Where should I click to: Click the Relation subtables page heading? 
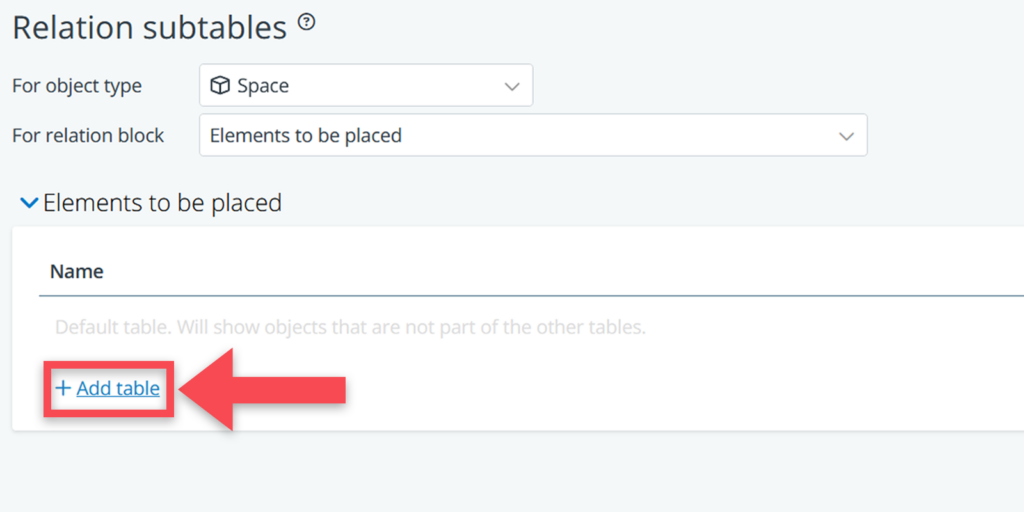(x=150, y=27)
